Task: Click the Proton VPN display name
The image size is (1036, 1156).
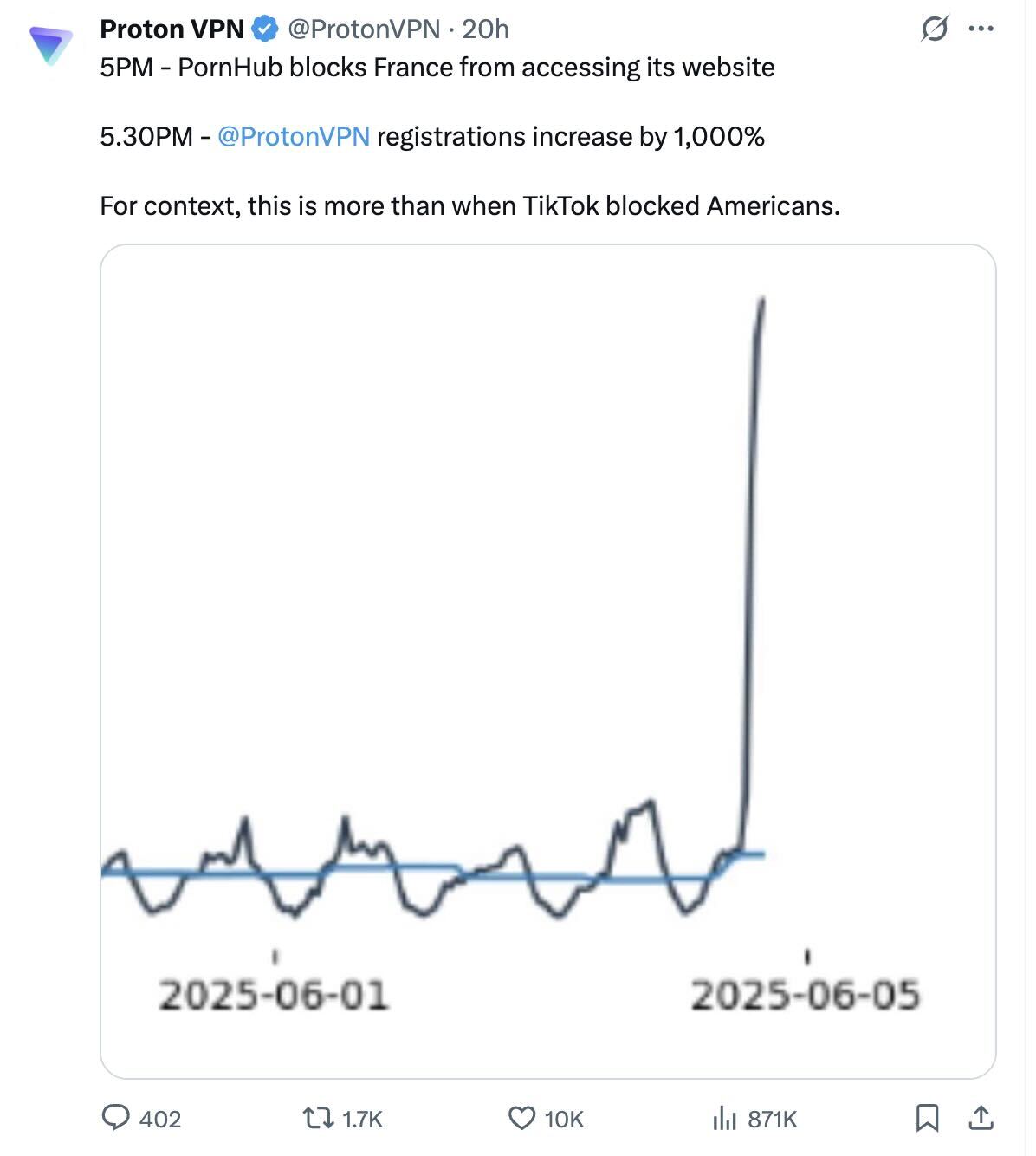Action: pos(172,29)
